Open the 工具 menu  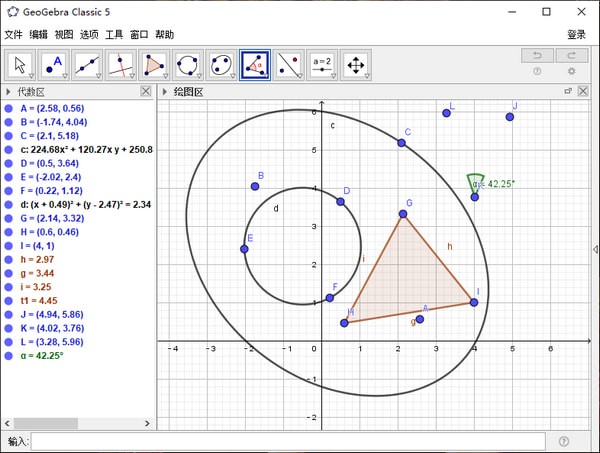click(x=114, y=34)
